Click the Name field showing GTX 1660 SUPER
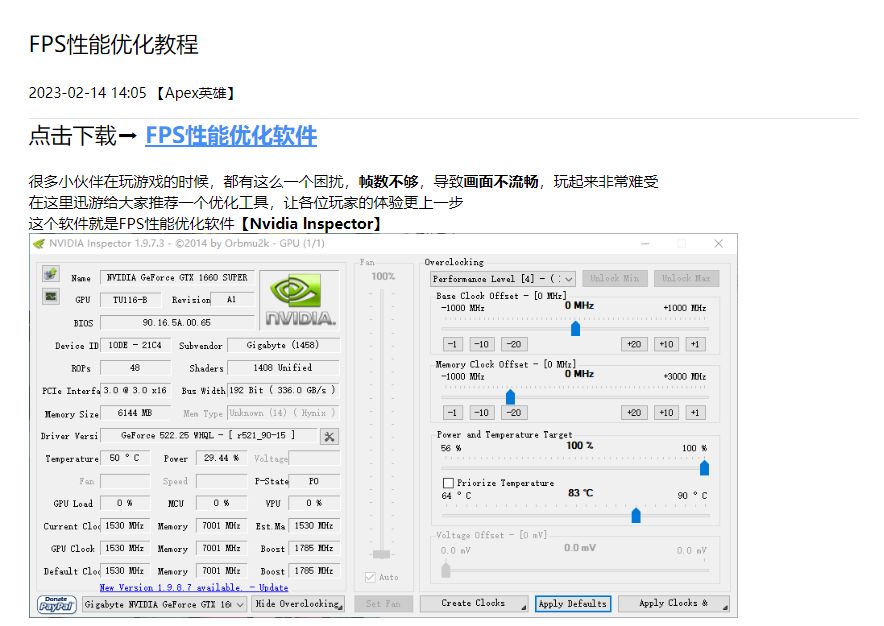Image resolution: width=884 pixels, height=626 pixels. [177, 277]
